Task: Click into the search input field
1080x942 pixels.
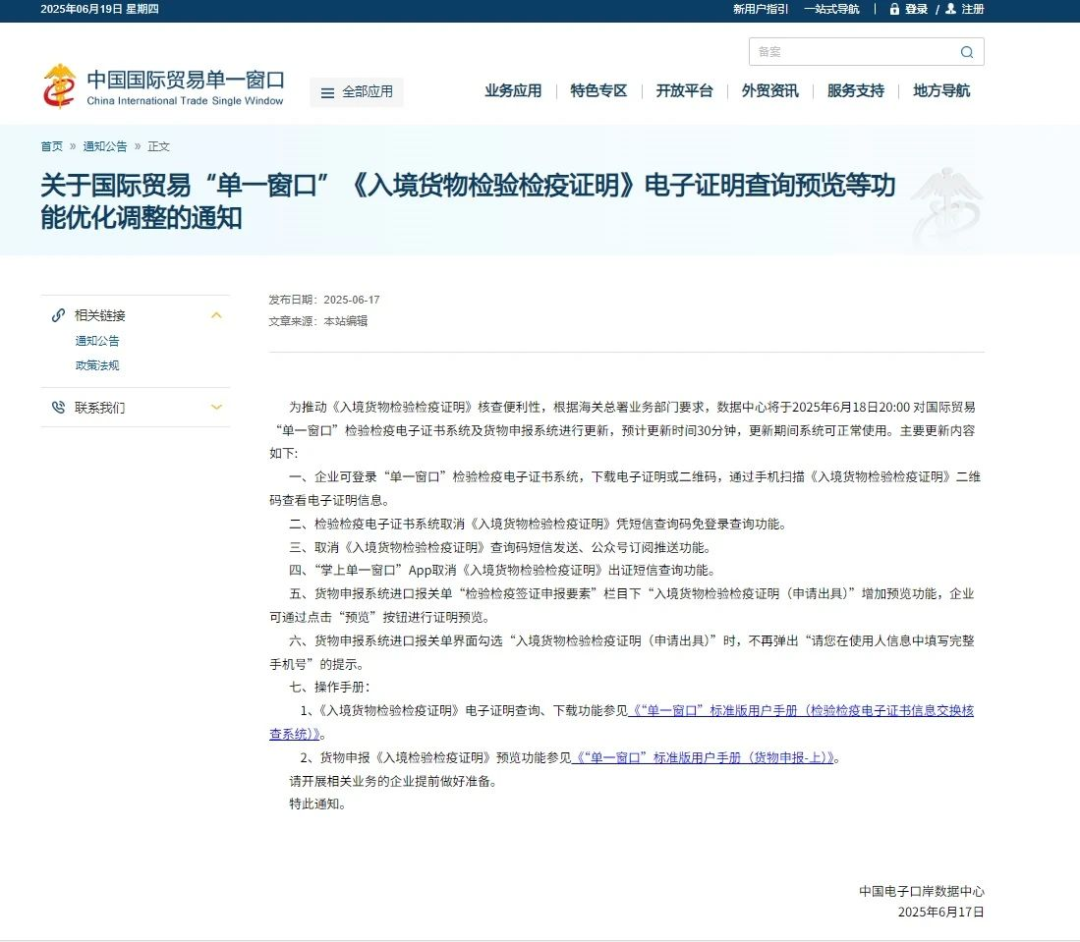Action: [850, 52]
